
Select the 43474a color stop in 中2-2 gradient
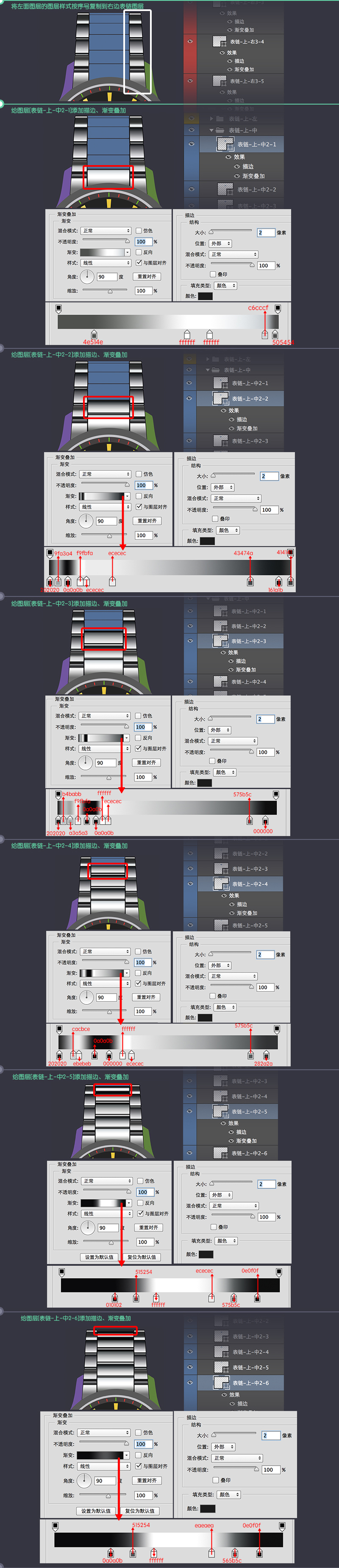(x=250, y=581)
